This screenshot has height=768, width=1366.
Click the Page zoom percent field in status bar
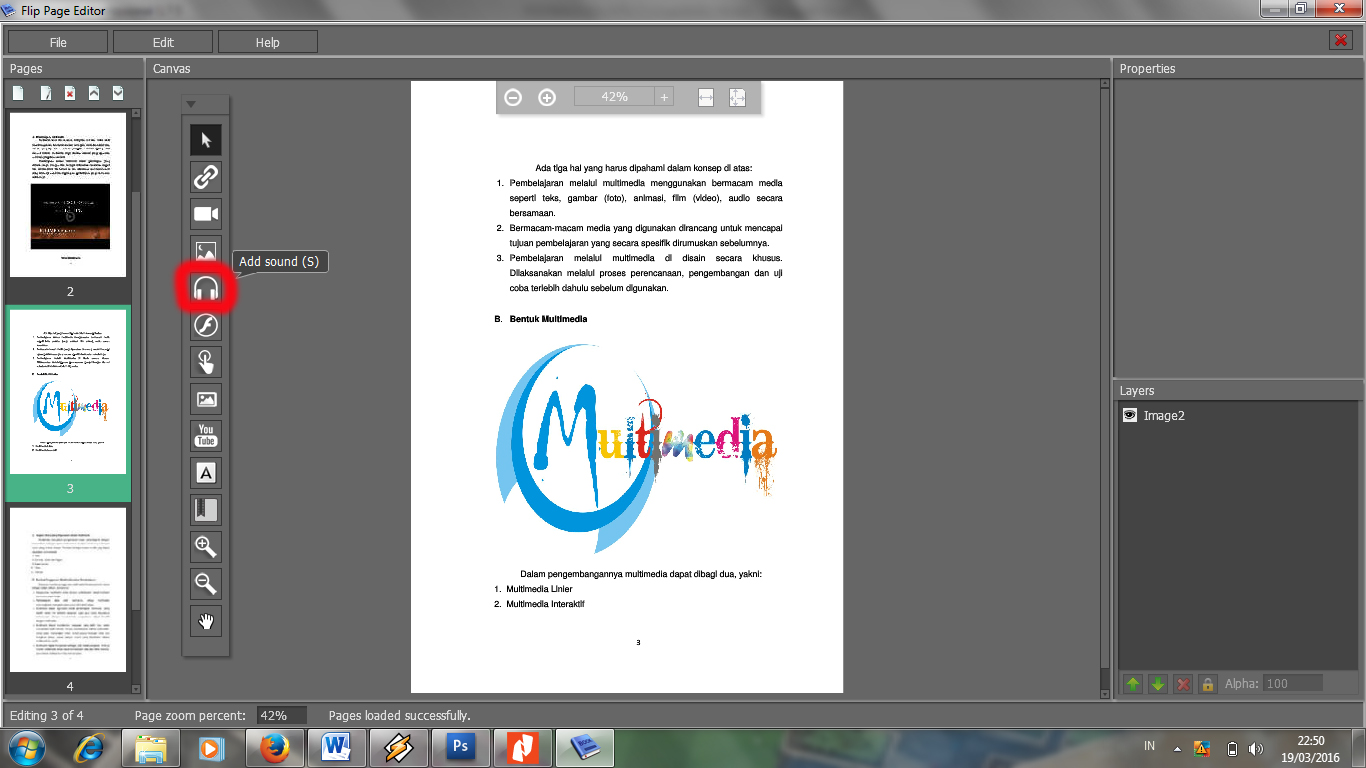click(x=281, y=716)
